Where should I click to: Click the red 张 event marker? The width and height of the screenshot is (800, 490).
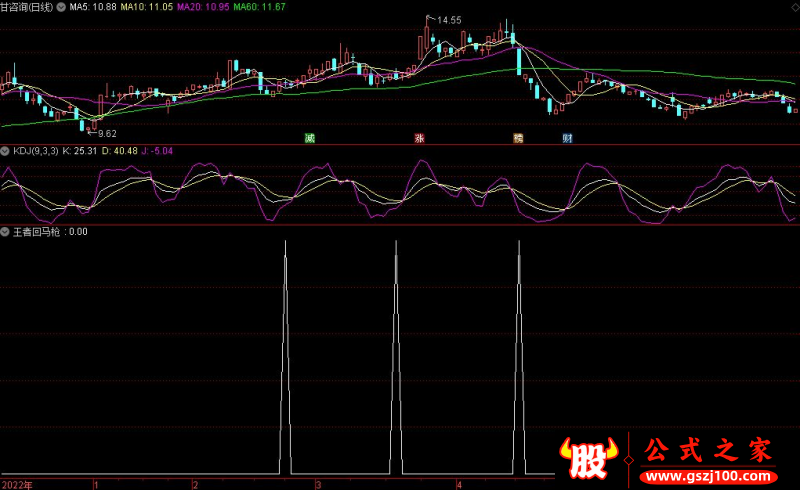click(420, 139)
